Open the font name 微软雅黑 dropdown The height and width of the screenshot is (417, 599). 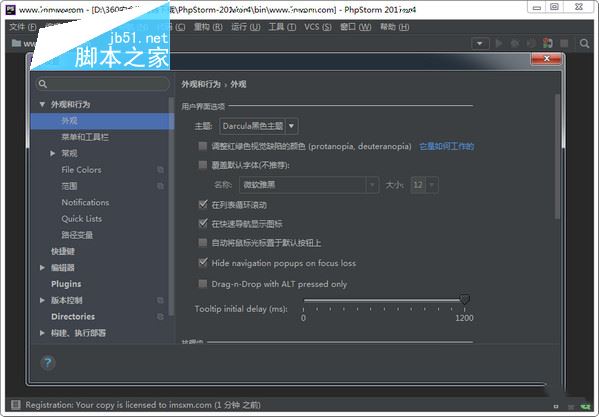point(309,185)
